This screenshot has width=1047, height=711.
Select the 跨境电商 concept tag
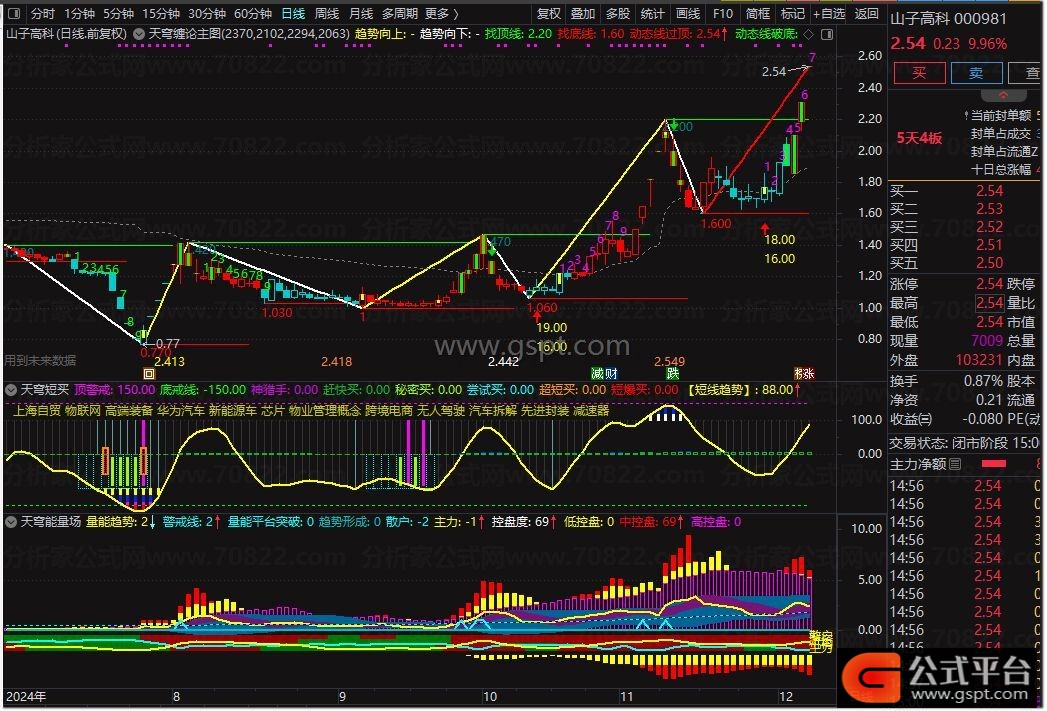click(389, 411)
